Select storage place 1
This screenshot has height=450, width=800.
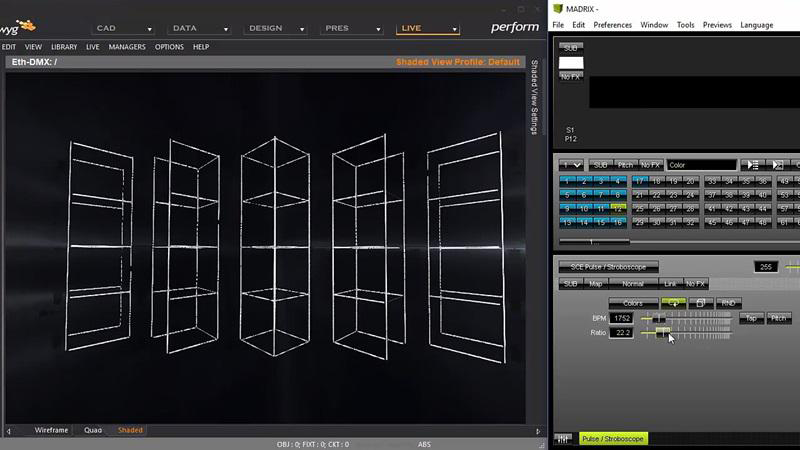[x=567, y=181]
